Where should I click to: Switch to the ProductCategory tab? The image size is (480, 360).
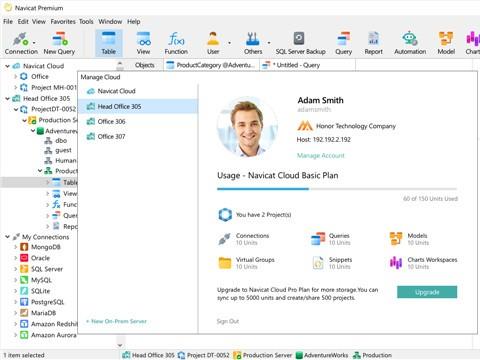[211, 65]
